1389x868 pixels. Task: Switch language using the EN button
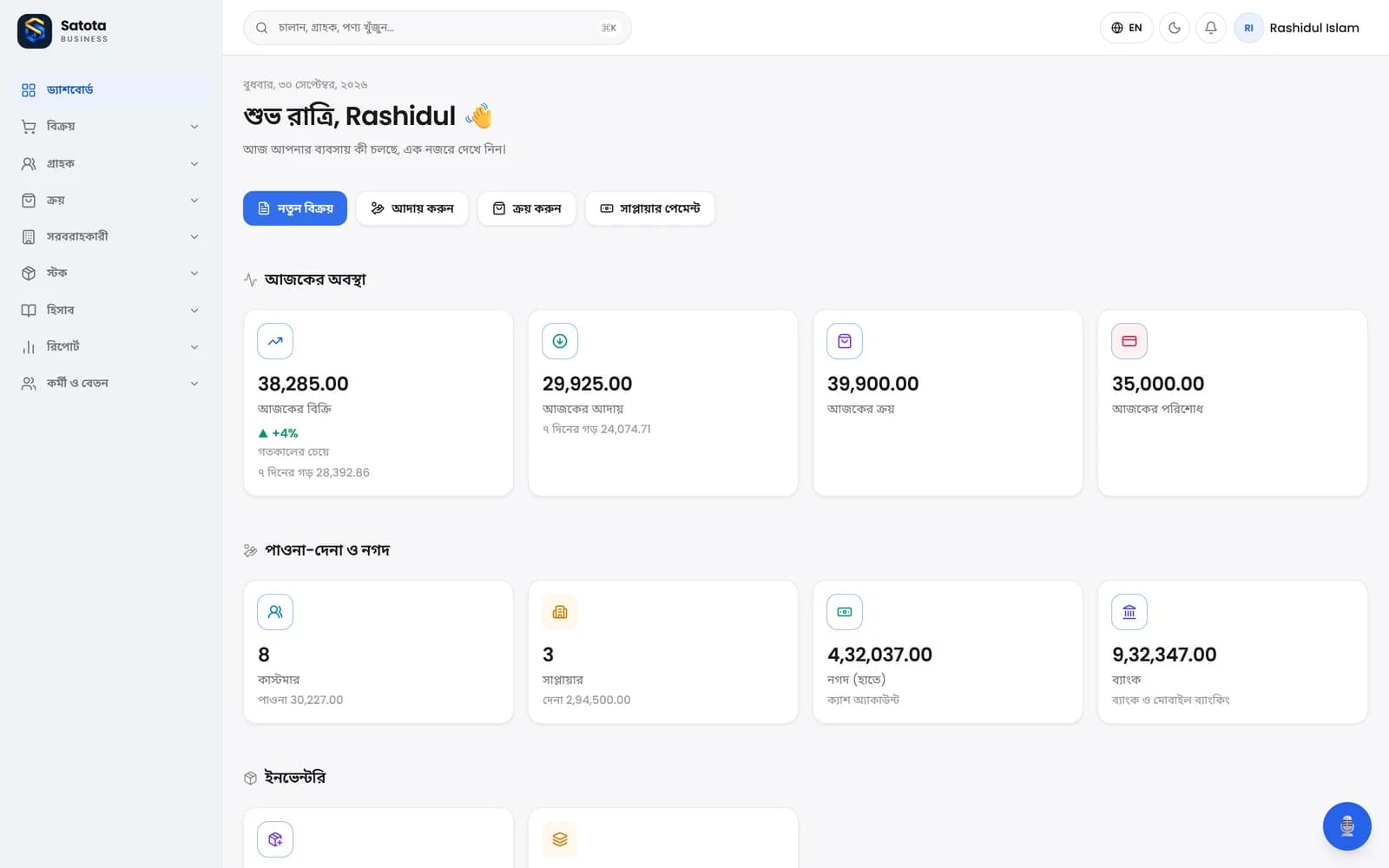tap(1127, 28)
